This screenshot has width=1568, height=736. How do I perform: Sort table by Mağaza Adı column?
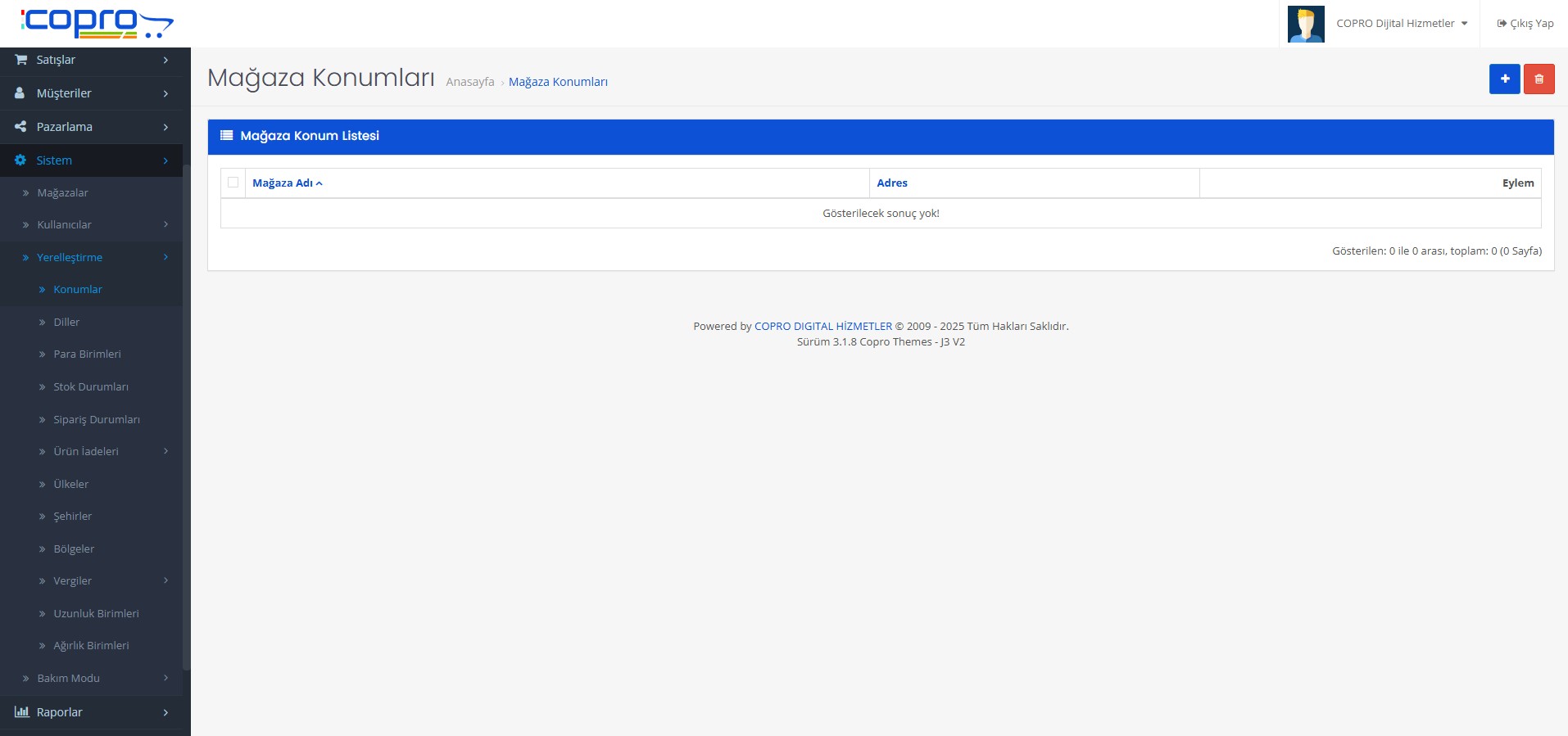click(283, 183)
